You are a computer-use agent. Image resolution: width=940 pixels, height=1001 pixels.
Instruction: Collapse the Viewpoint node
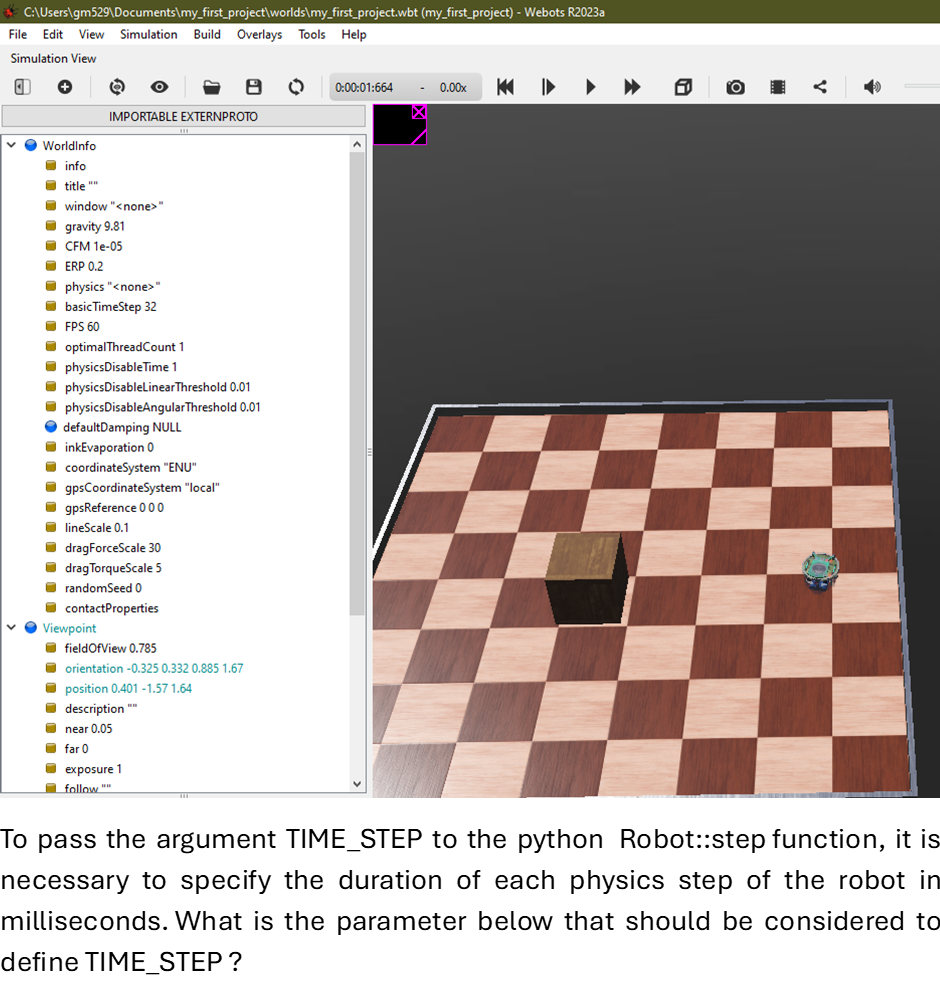(x=12, y=628)
